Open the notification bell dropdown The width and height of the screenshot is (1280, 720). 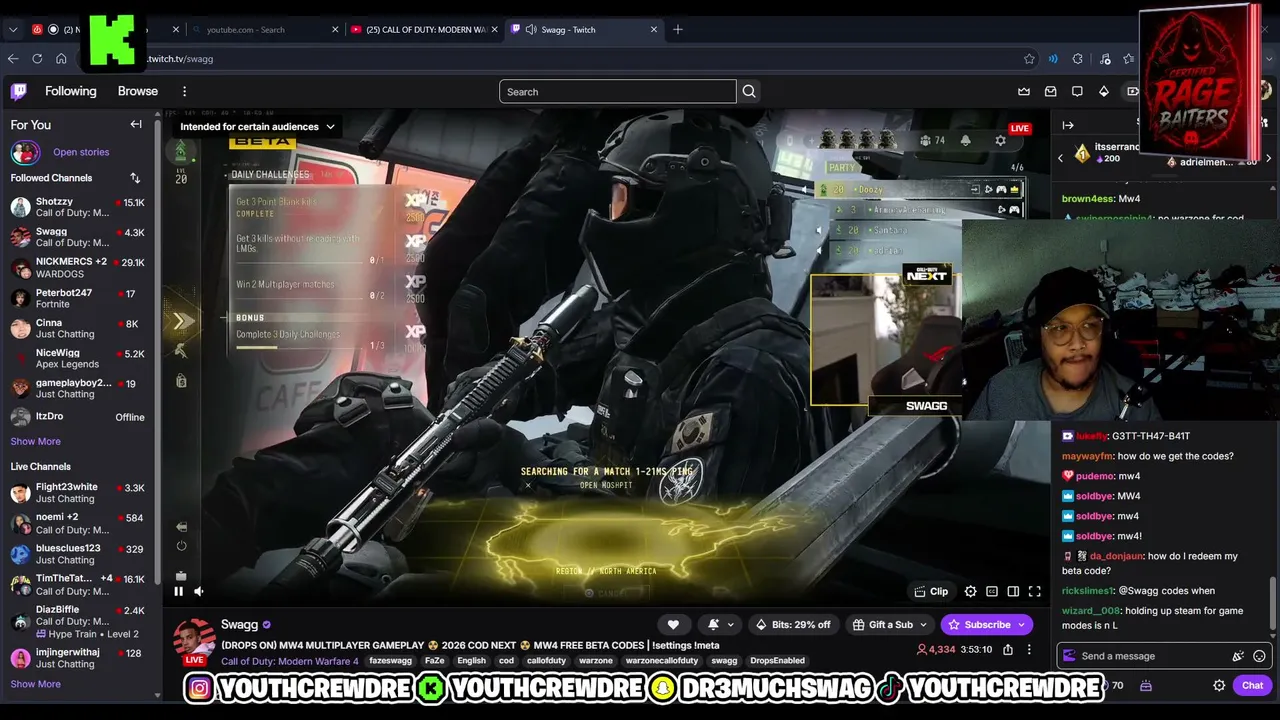coord(719,624)
